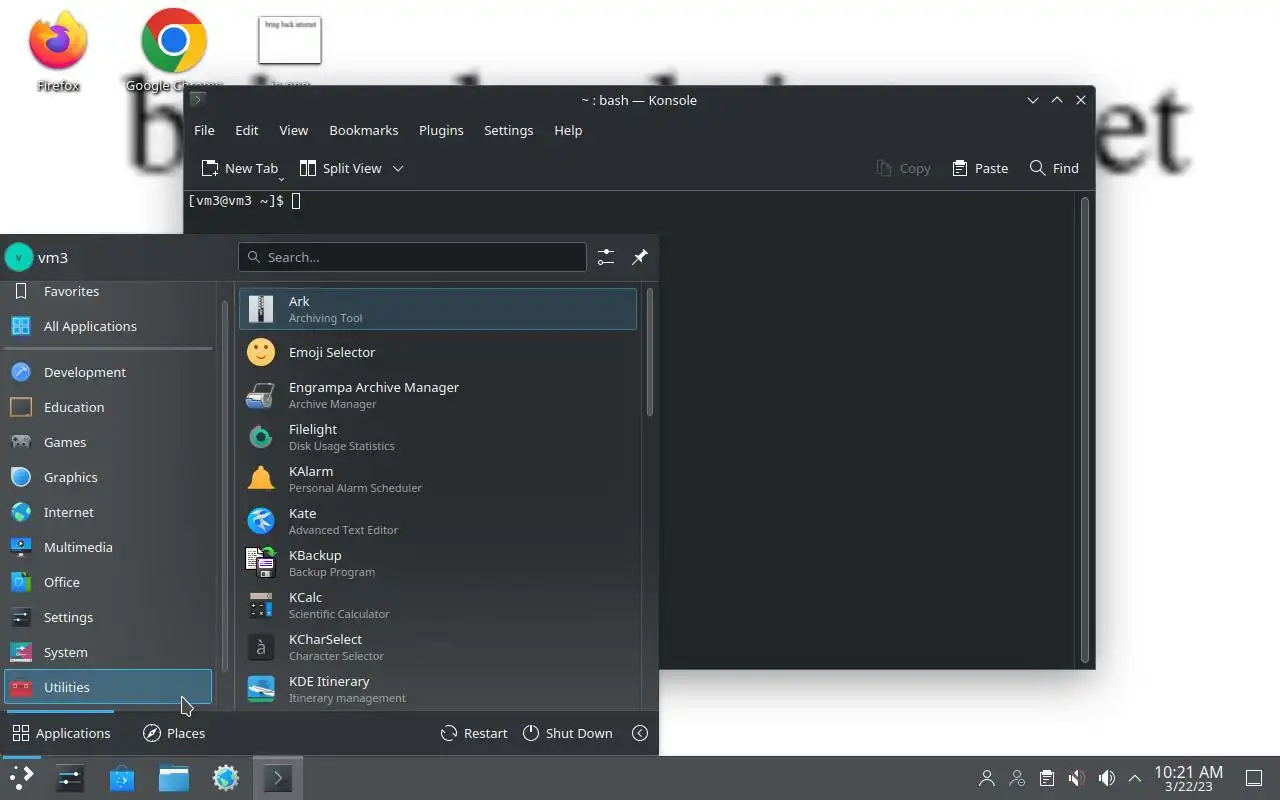The height and width of the screenshot is (800, 1280).
Task: Open System Settings from the taskbar
Action: coord(70,778)
